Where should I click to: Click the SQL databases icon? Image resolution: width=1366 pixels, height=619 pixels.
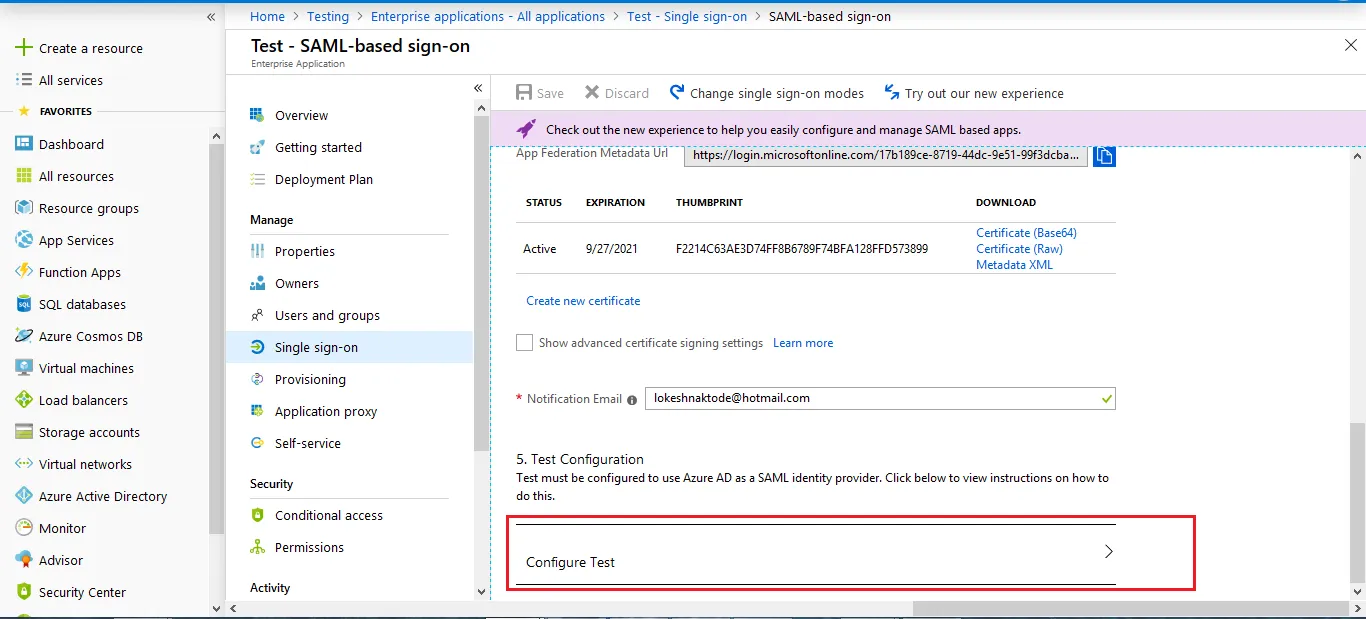tap(24, 304)
